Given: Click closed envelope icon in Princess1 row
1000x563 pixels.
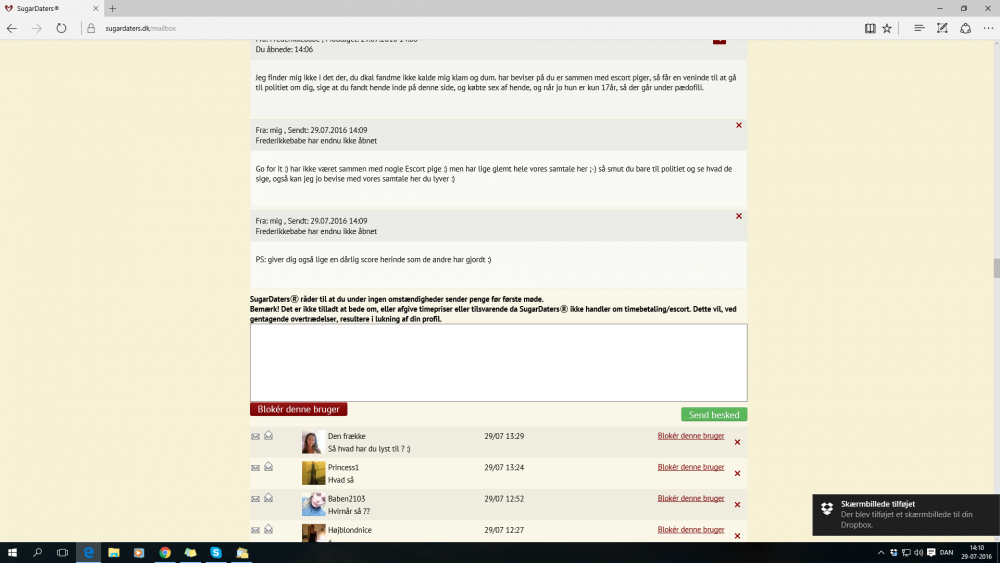Looking at the screenshot, I should pos(255,468).
